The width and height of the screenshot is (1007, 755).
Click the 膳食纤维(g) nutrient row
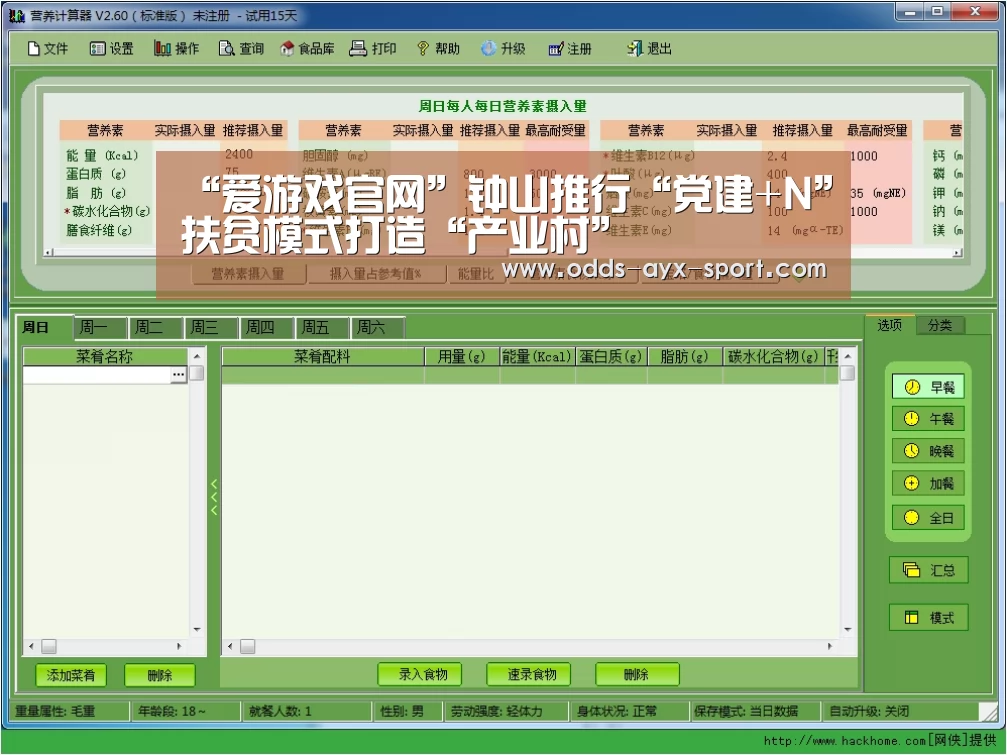point(99,230)
